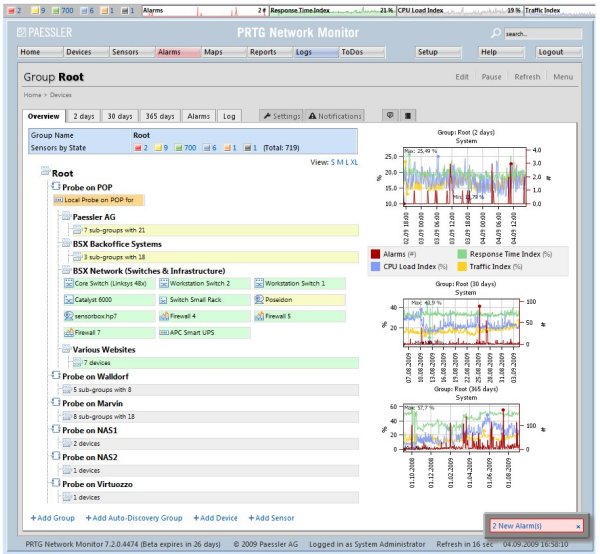Click the red 2 sensors icon in Sensors by State
Viewport: 600px width, 554px height.
[x=138, y=148]
